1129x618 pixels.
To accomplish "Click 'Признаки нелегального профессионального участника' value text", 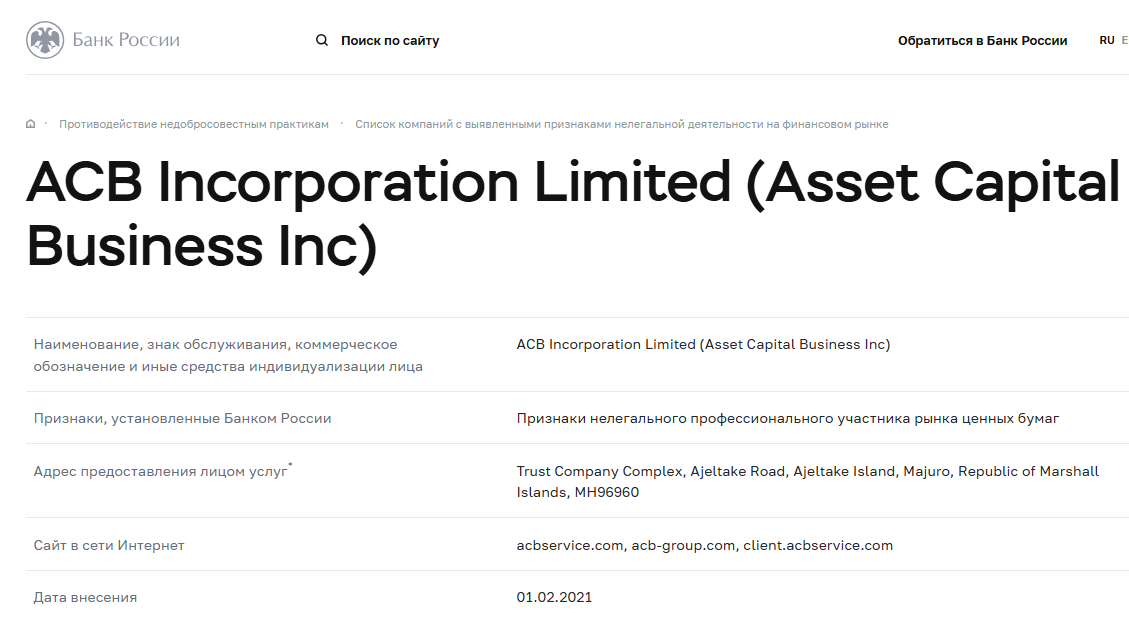I will point(787,418).
